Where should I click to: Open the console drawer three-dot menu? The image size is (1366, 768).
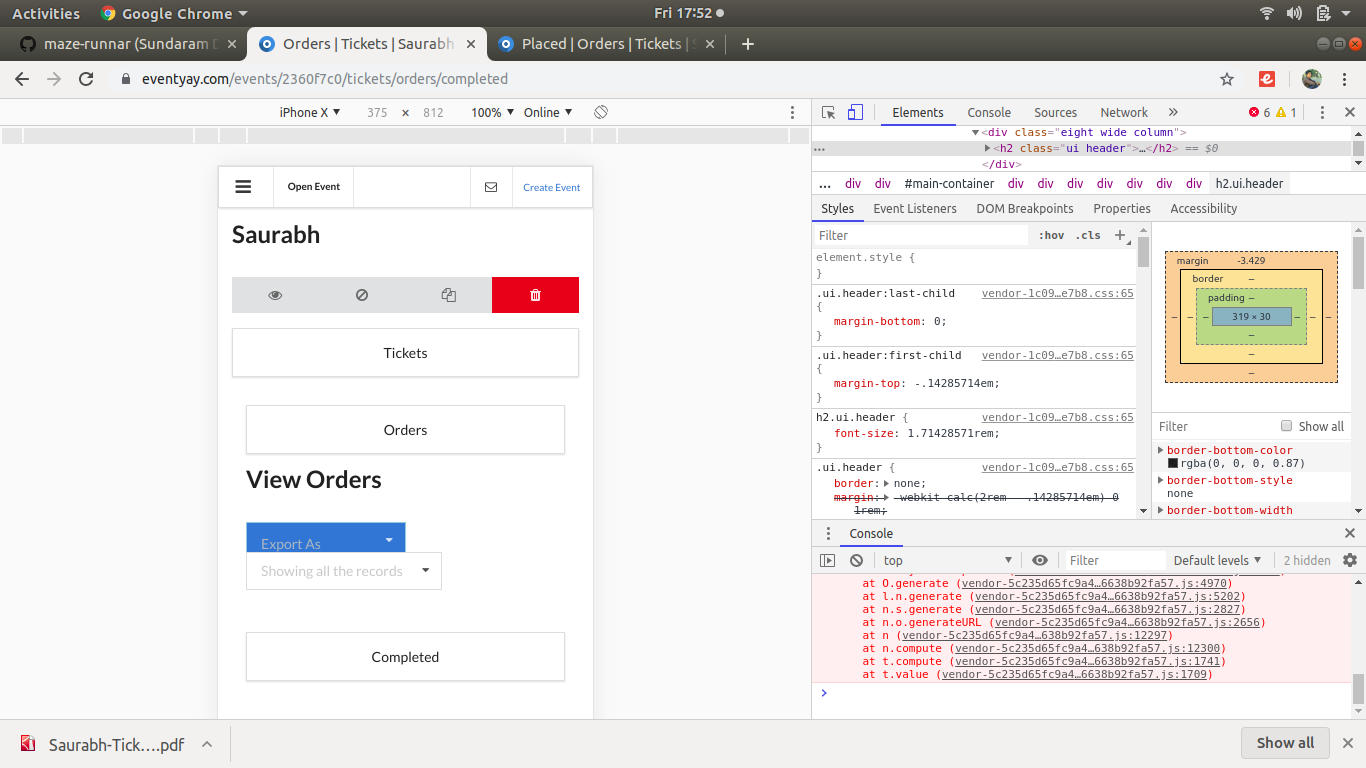[x=828, y=534]
